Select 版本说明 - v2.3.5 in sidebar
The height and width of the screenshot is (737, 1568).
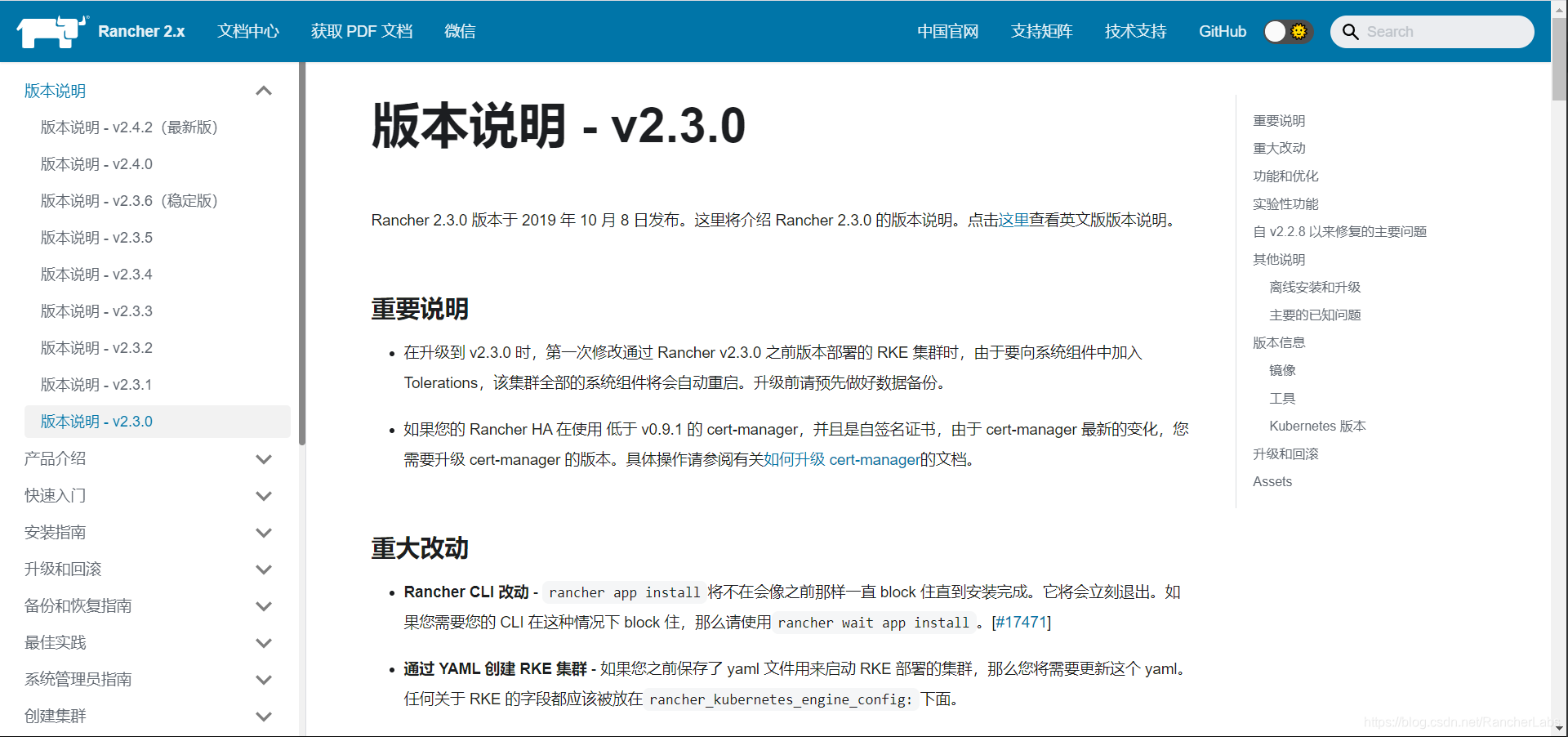pos(158,238)
